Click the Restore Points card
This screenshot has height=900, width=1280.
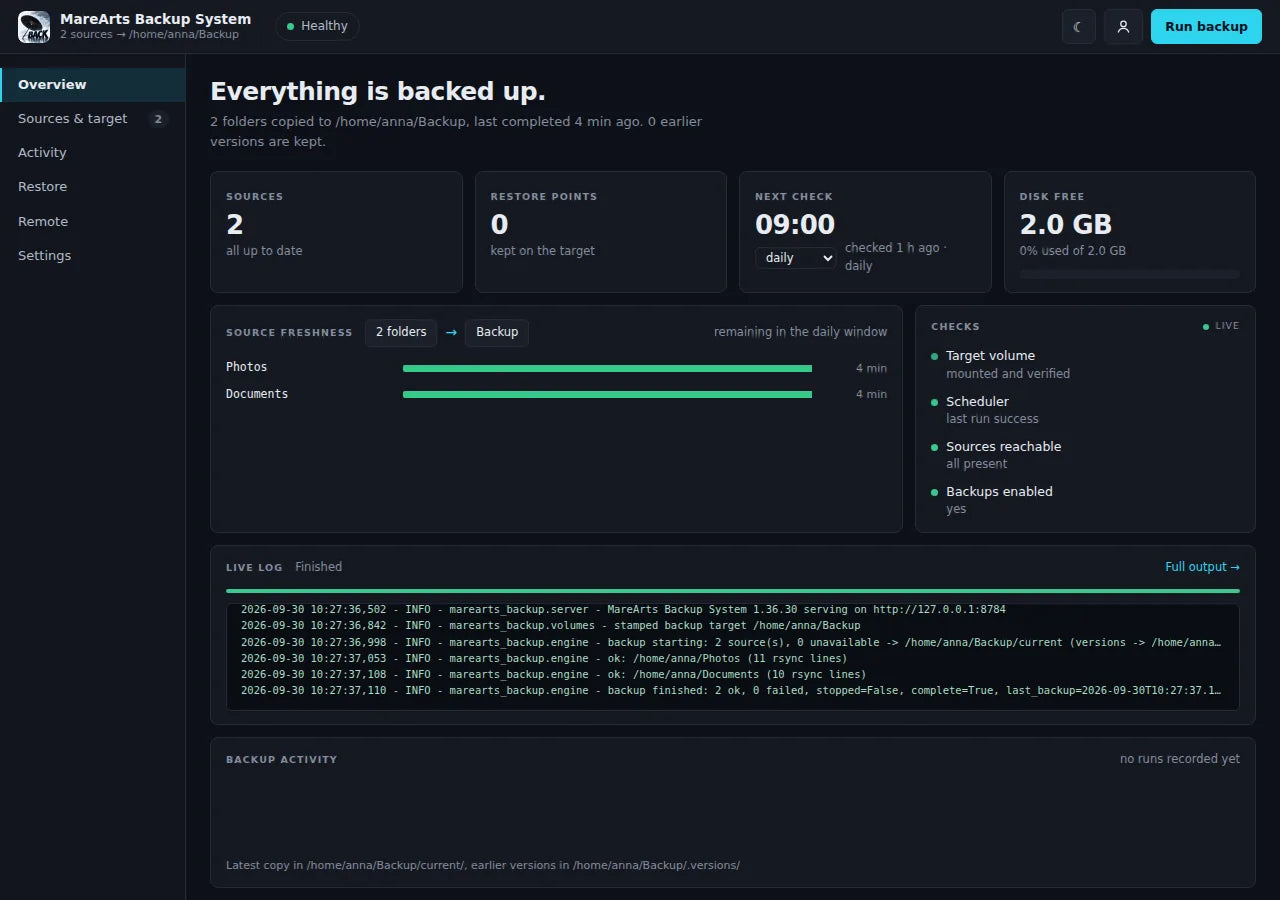point(600,232)
